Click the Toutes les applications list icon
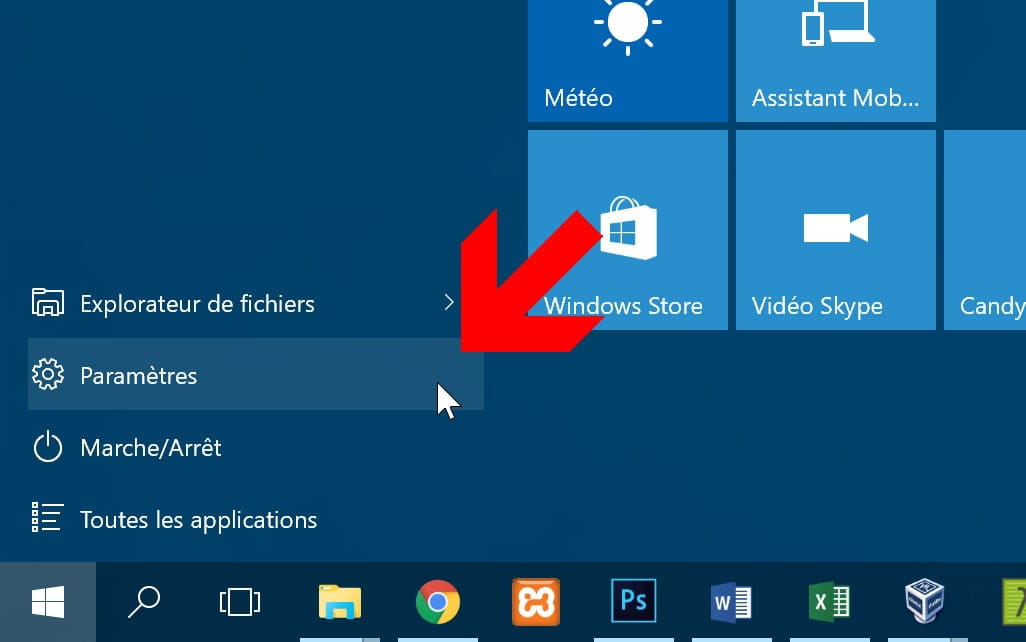Viewport: 1026px width, 642px height. pyautogui.click(x=48, y=518)
